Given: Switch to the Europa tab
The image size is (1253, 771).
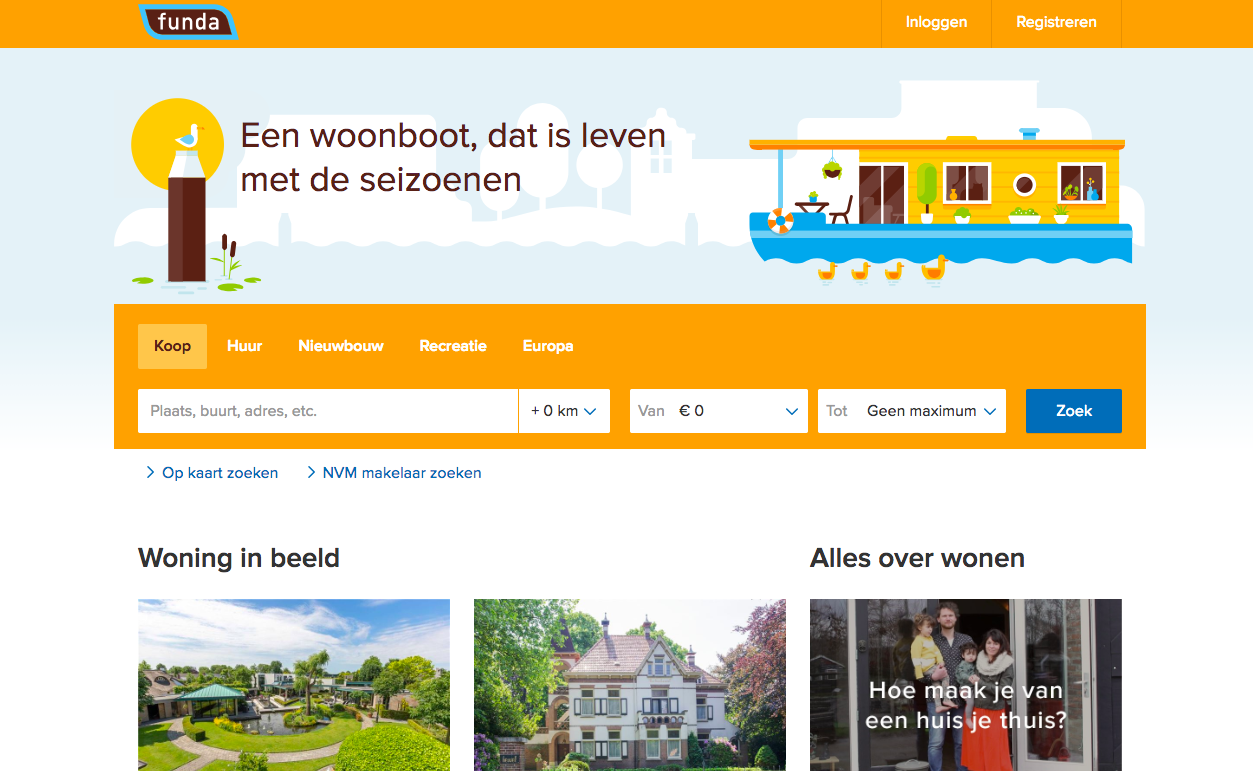Looking at the screenshot, I should point(548,346).
